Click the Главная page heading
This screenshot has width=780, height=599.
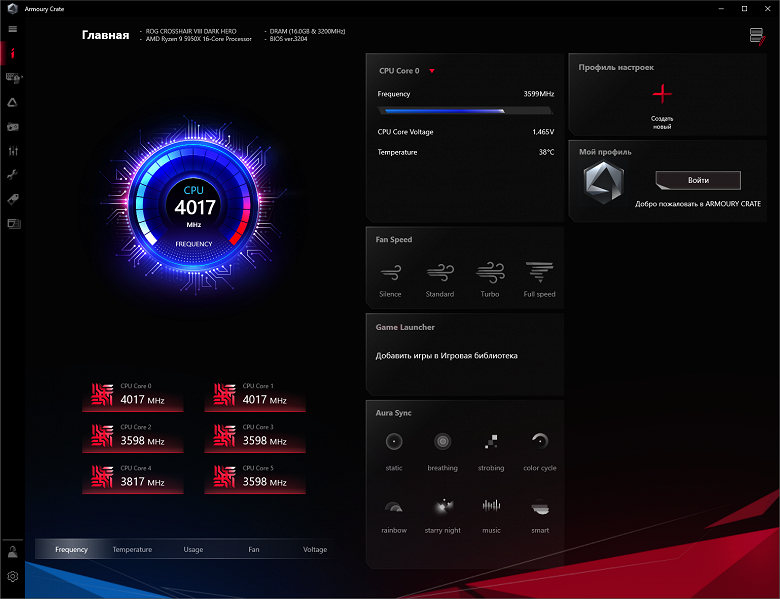pos(105,35)
